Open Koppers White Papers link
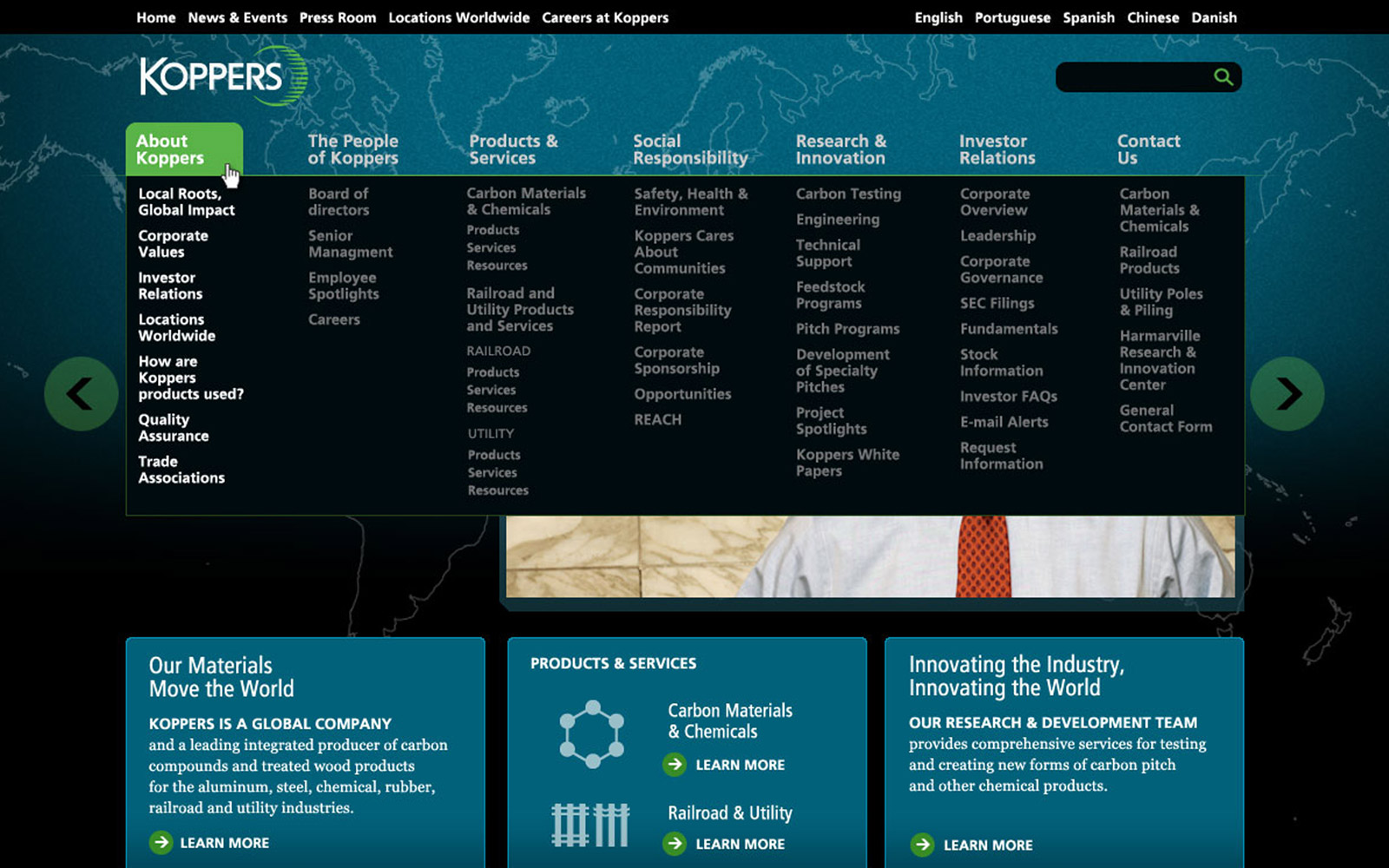Screen dimensions: 1389x868 (x=847, y=463)
